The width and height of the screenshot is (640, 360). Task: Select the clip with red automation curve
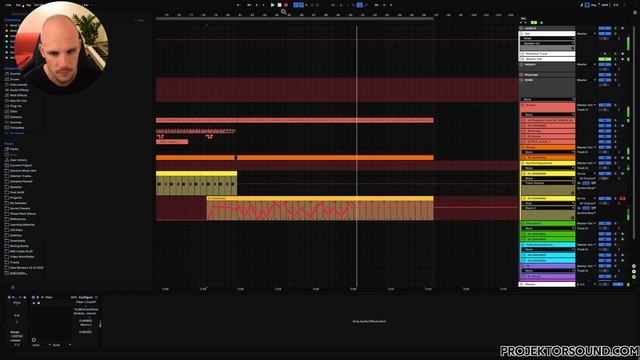[320, 208]
